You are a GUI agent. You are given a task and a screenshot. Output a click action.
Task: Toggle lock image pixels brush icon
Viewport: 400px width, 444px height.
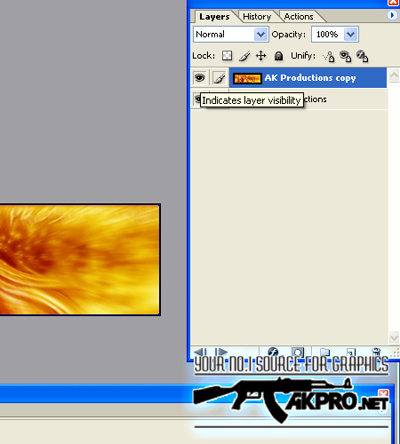244,56
